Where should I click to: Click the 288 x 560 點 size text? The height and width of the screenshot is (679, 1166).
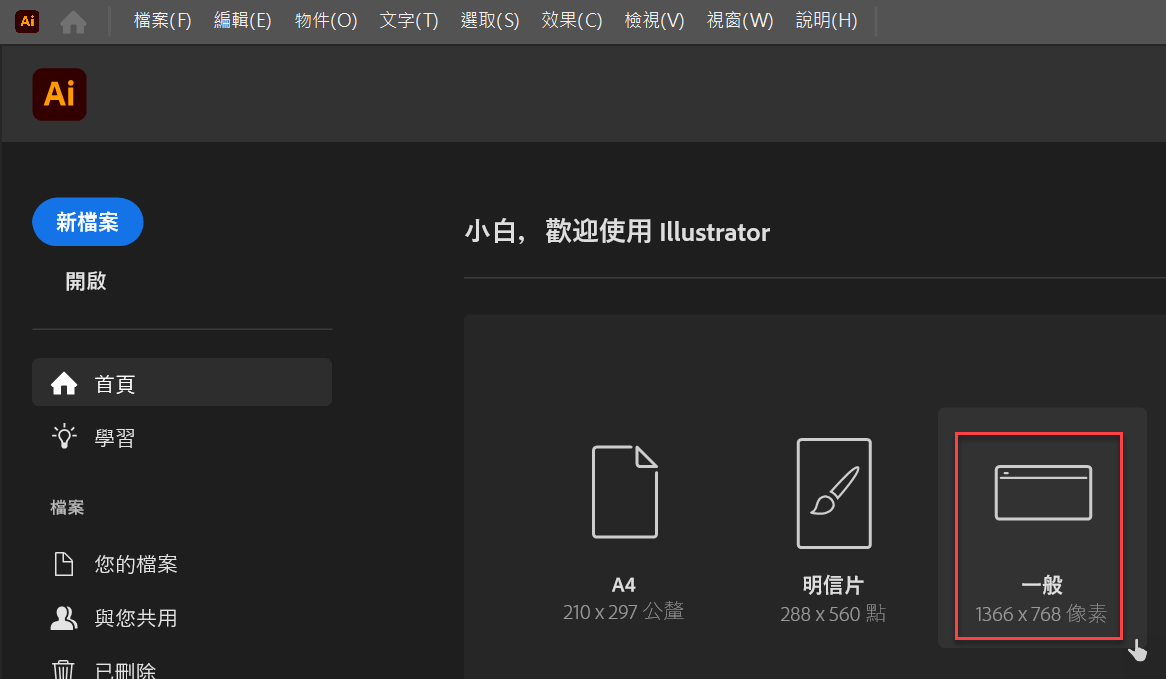click(x=833, y=614)
